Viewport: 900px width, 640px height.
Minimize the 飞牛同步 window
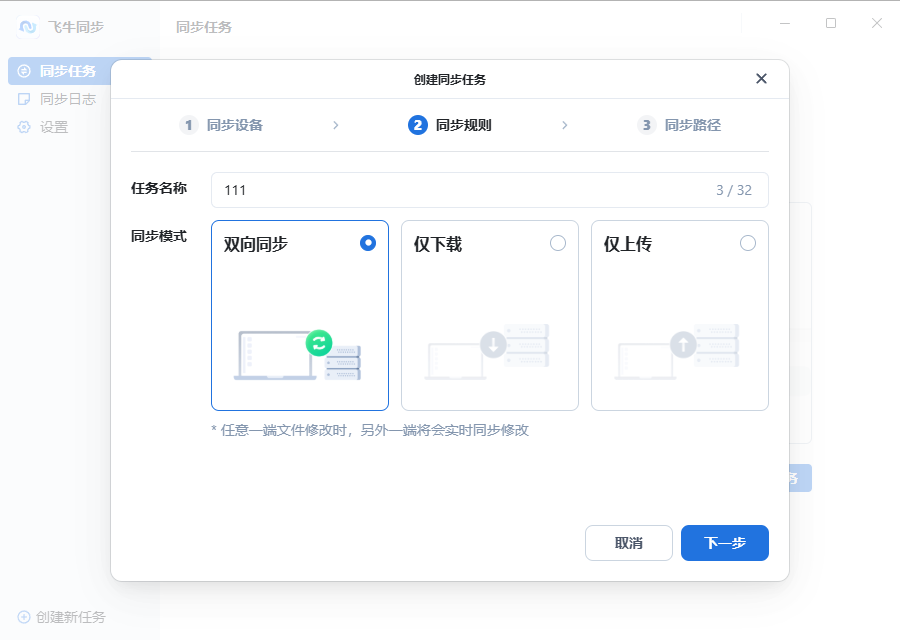[x=785, y=24]
